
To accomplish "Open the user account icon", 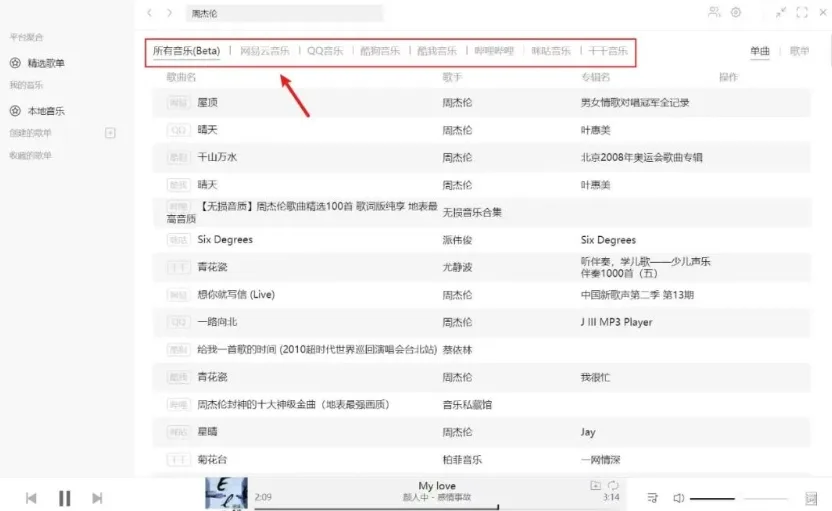I will coord(714,12).
